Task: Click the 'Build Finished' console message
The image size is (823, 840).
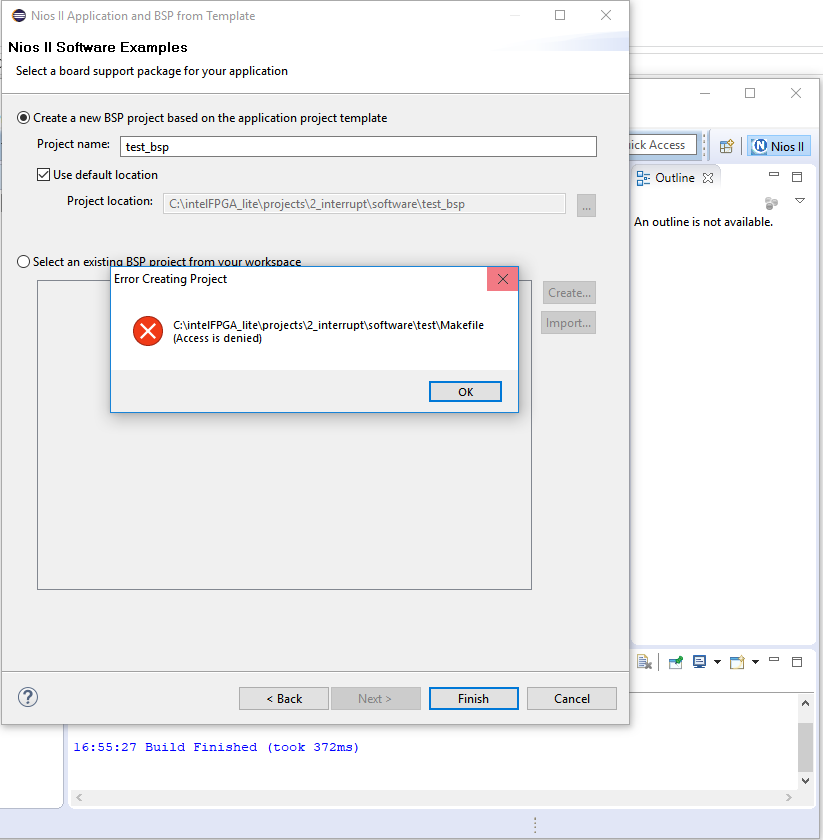Action: pos(216,747)
